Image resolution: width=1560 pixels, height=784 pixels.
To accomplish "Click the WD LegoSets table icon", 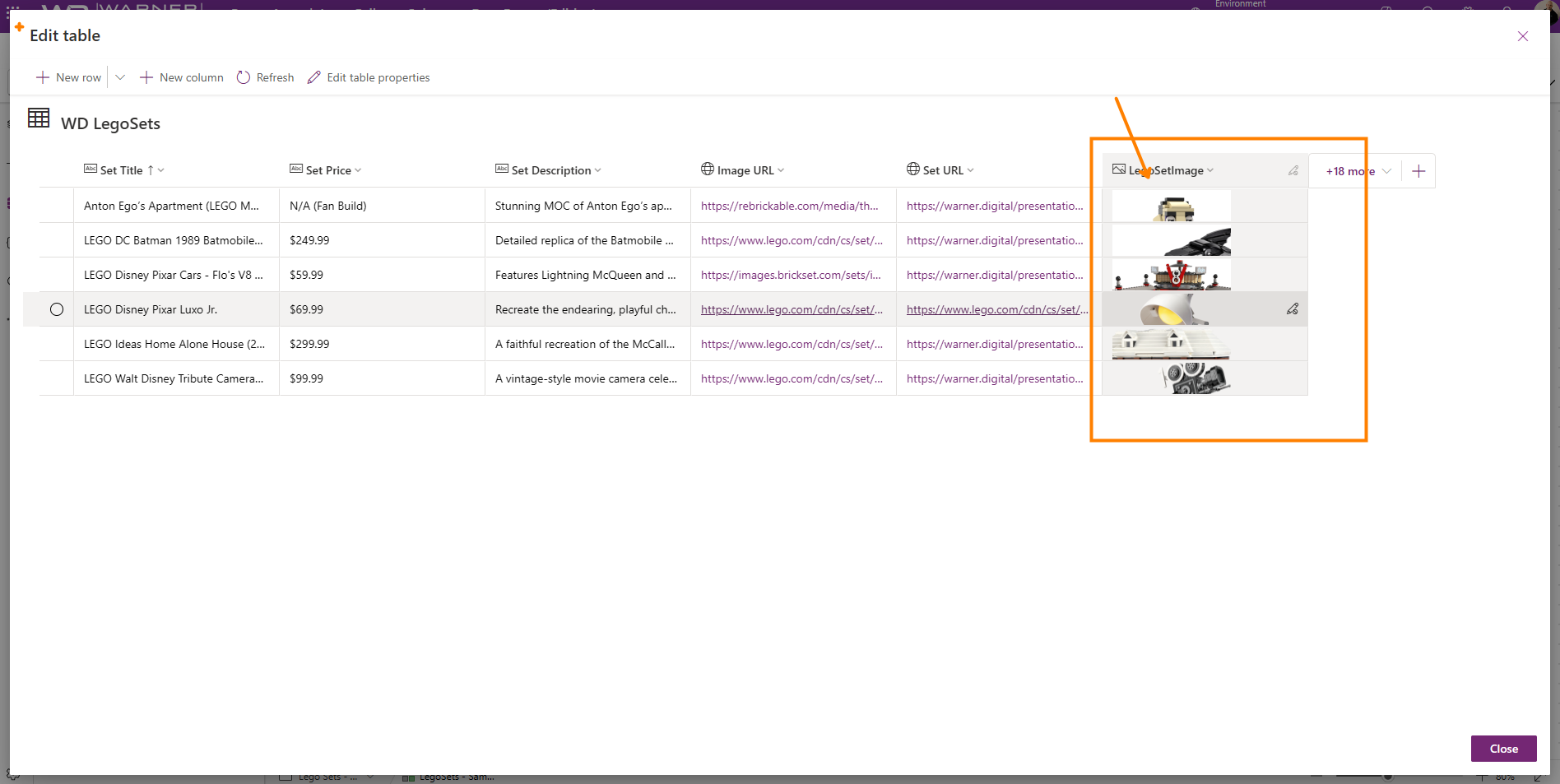I will tap(39, 118).
